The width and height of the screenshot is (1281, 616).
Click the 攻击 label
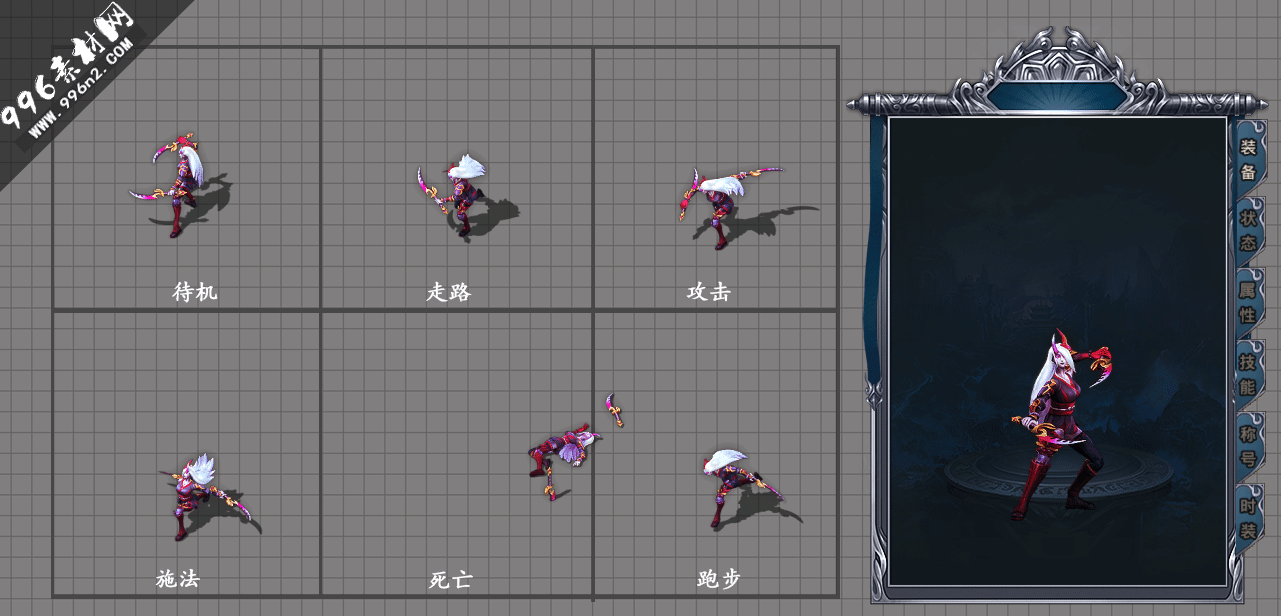click(x=709, y=292)
